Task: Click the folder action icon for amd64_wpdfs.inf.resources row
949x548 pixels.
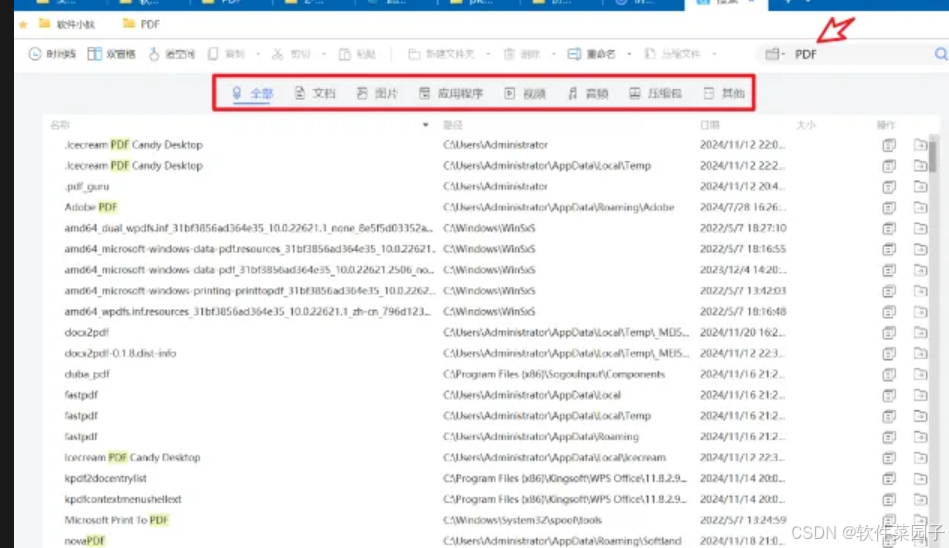Action: (x=920, y=311)
